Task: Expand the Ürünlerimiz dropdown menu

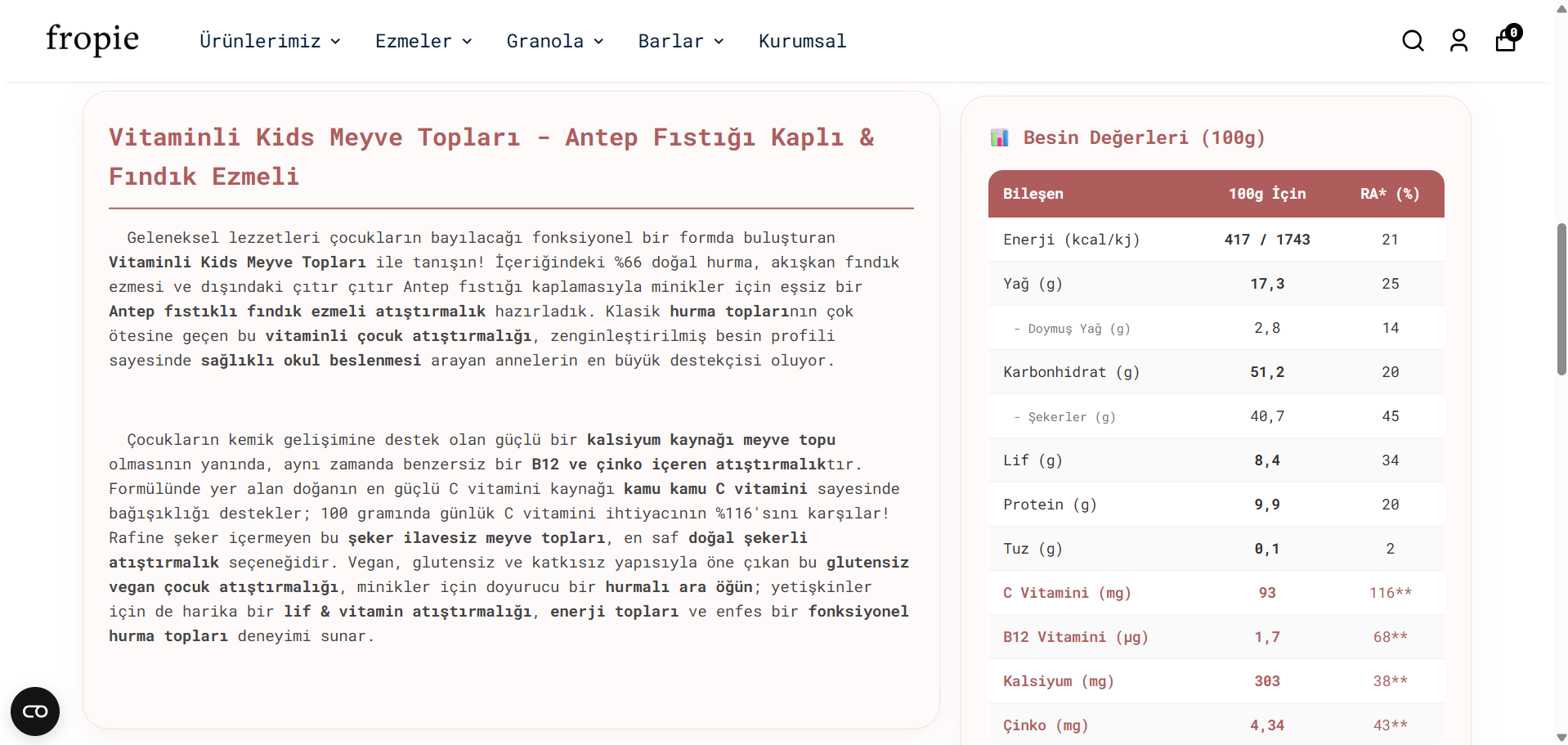Action: [x=270, y=41]
